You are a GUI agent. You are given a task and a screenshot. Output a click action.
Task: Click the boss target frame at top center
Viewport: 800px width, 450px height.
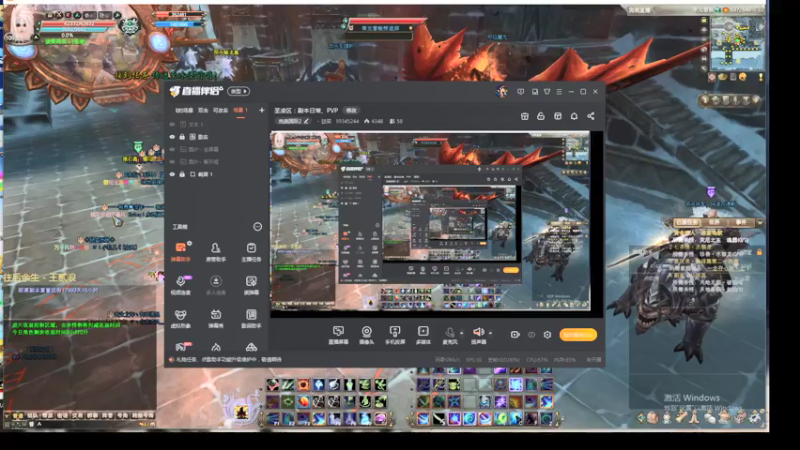pyautogui.click(x=385, y=28)
